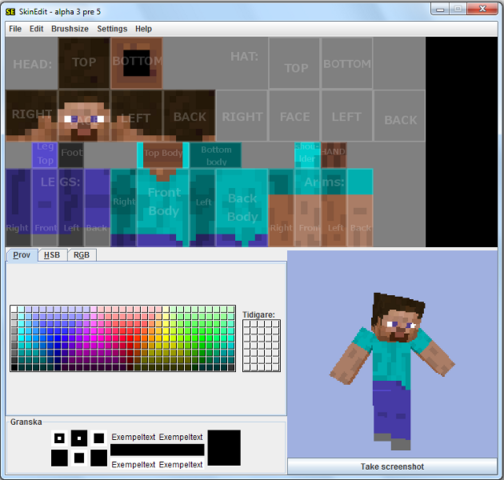Click the arms Front texture strip
The height and width of the screenshot is (480, 504).
(x=307, y=208)
